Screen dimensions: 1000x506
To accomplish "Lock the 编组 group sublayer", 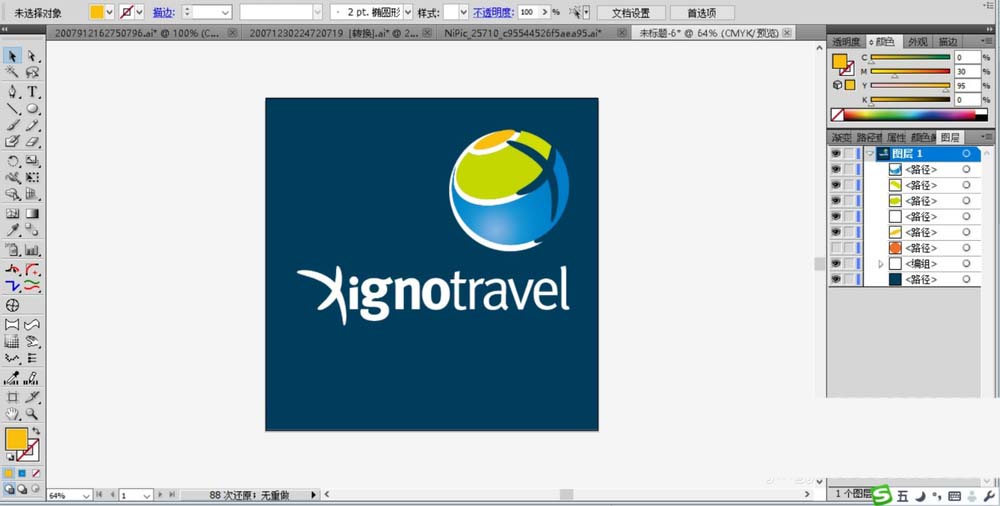I will (x=849, y=264).
